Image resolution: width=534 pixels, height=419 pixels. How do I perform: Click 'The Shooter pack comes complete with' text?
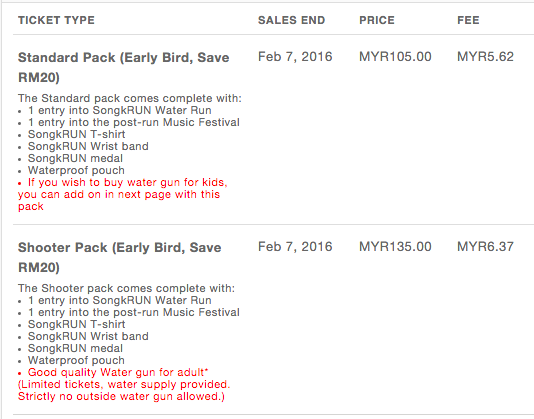126,288
